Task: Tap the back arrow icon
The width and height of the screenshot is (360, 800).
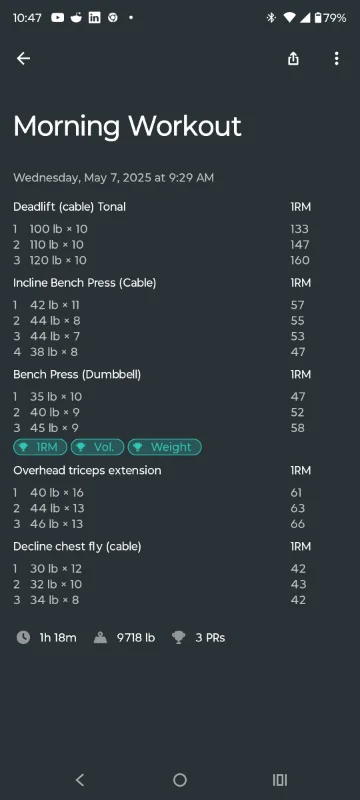Action: tap(23, 59)
